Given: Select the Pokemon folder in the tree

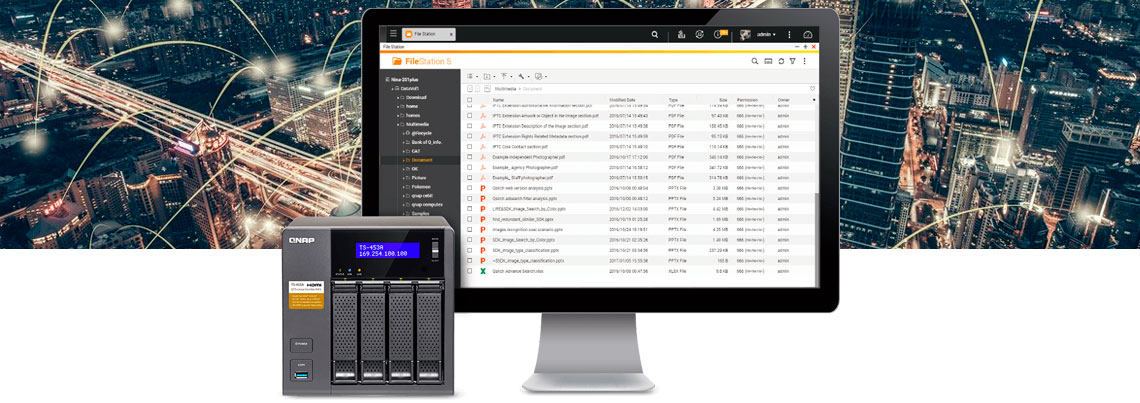Looking at the screenshot, I should [422, 186].
